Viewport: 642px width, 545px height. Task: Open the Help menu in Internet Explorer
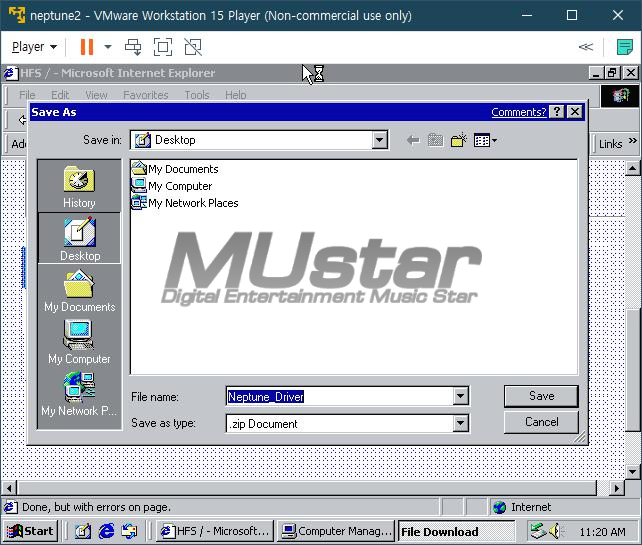pyautogui.click(x=235, y=95)
